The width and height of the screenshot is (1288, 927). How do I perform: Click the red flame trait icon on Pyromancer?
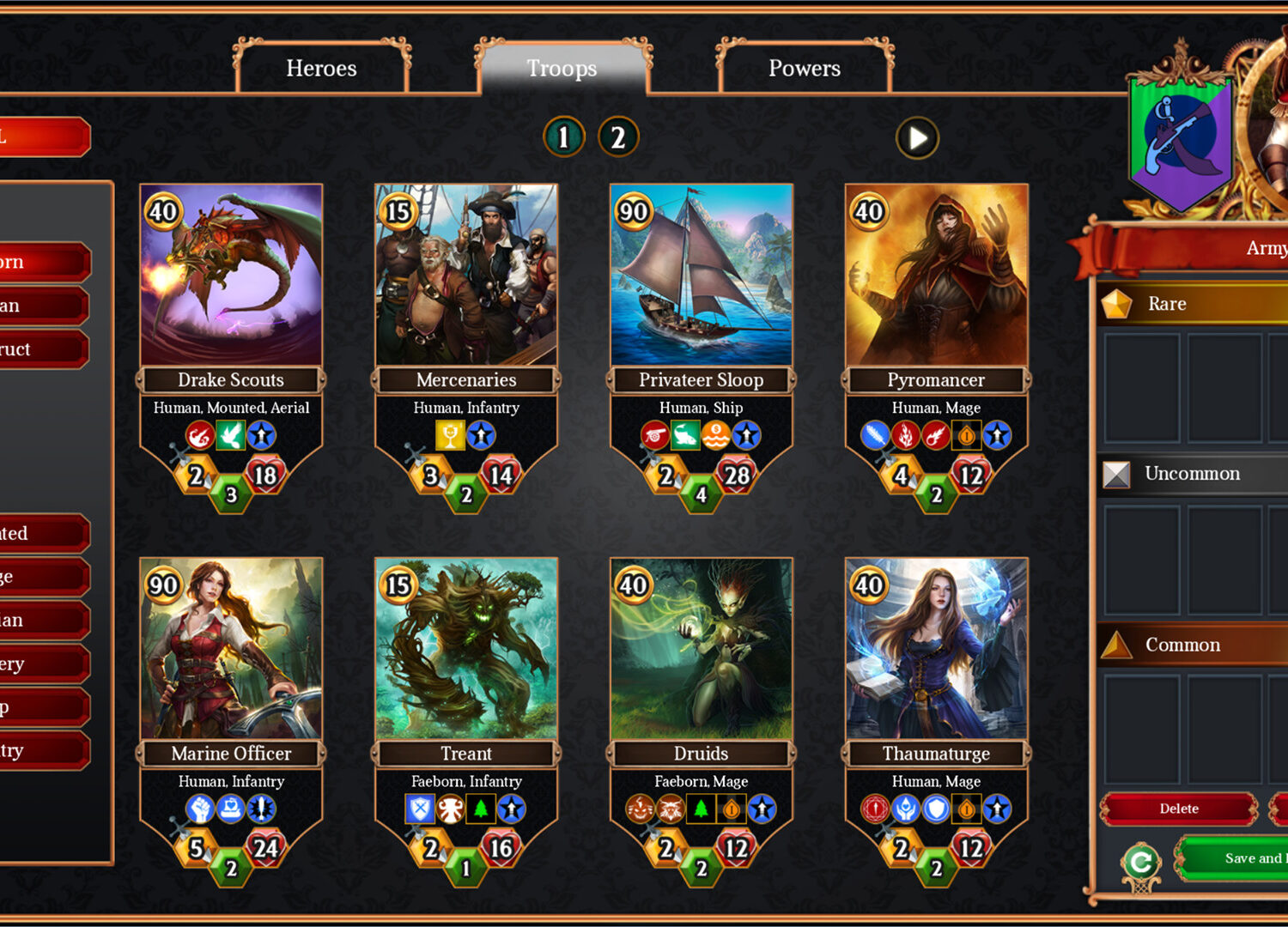tap(905, 436)
